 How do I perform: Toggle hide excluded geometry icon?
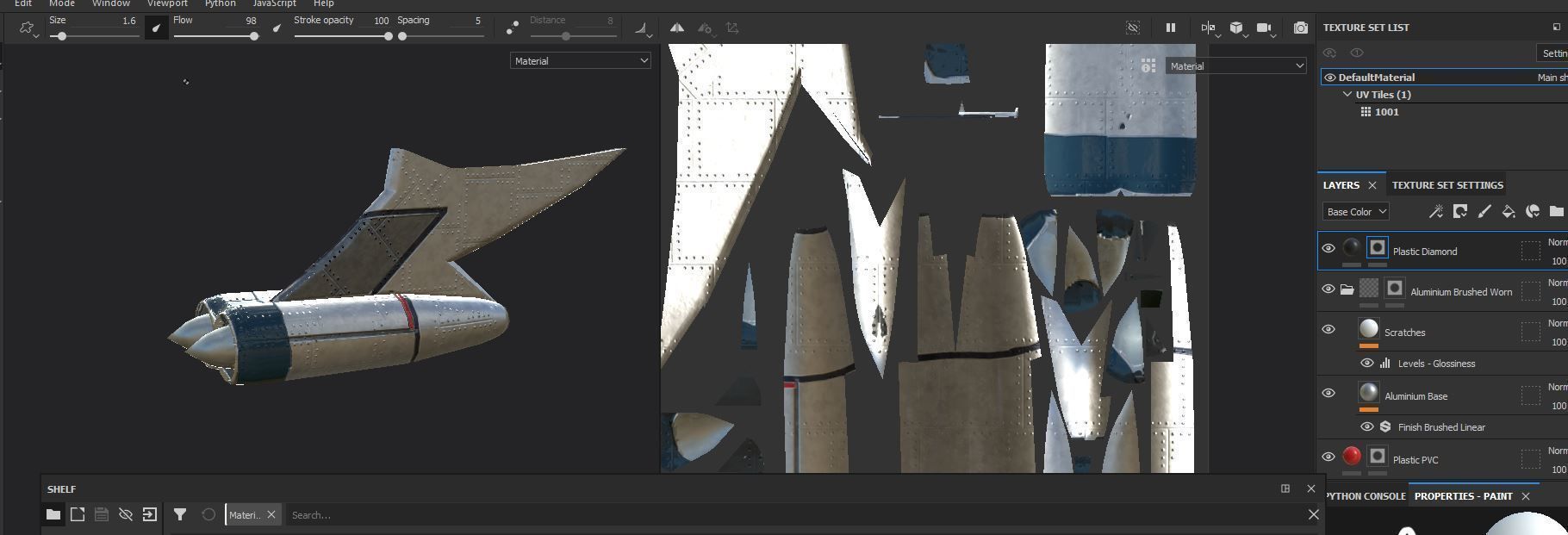(1134, 28)
